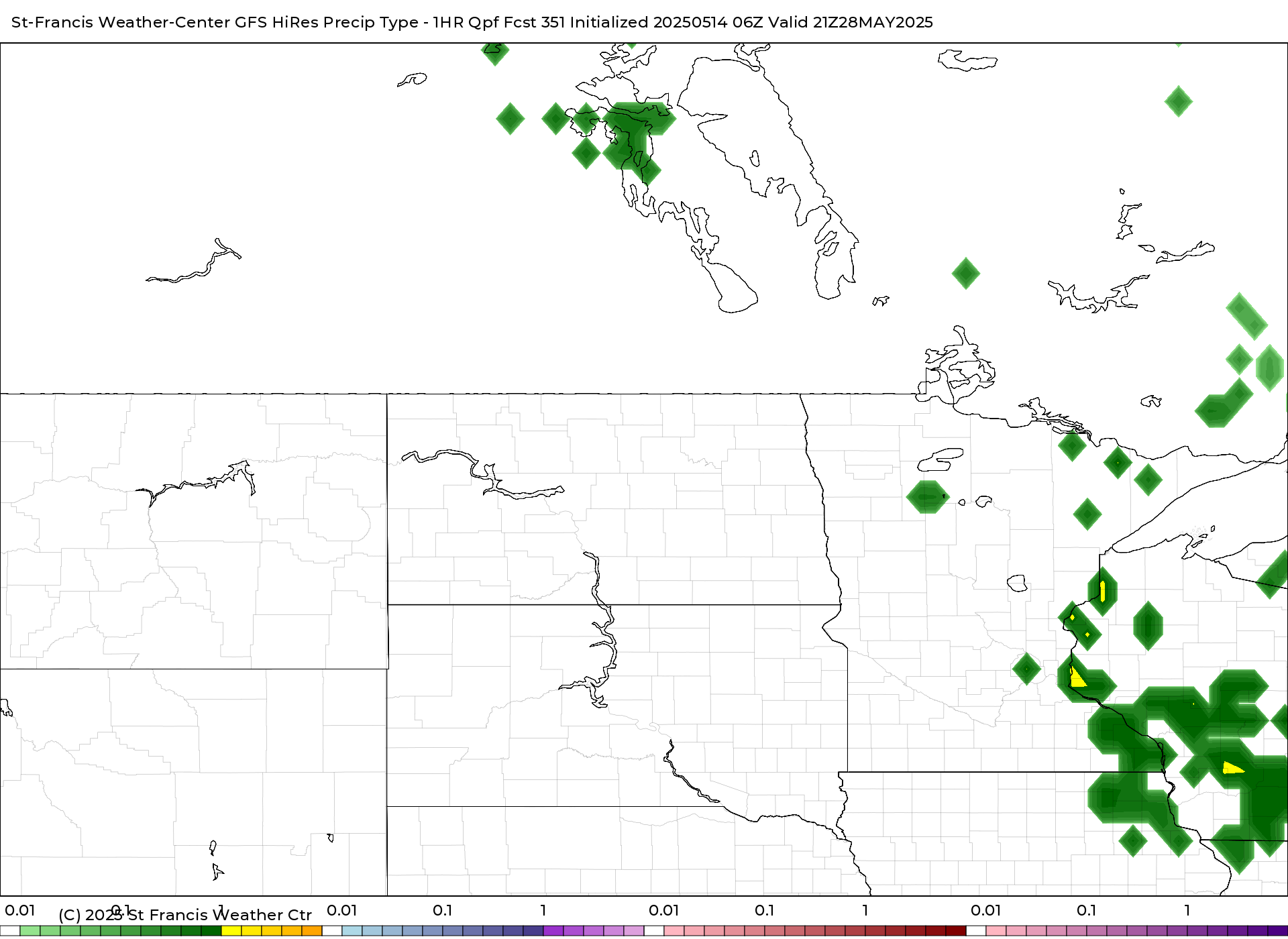Viewport: 1288px width, 939px height.
Task: Choose the darkest indigo swatch on the blue scale
Action: pos(533,931)
